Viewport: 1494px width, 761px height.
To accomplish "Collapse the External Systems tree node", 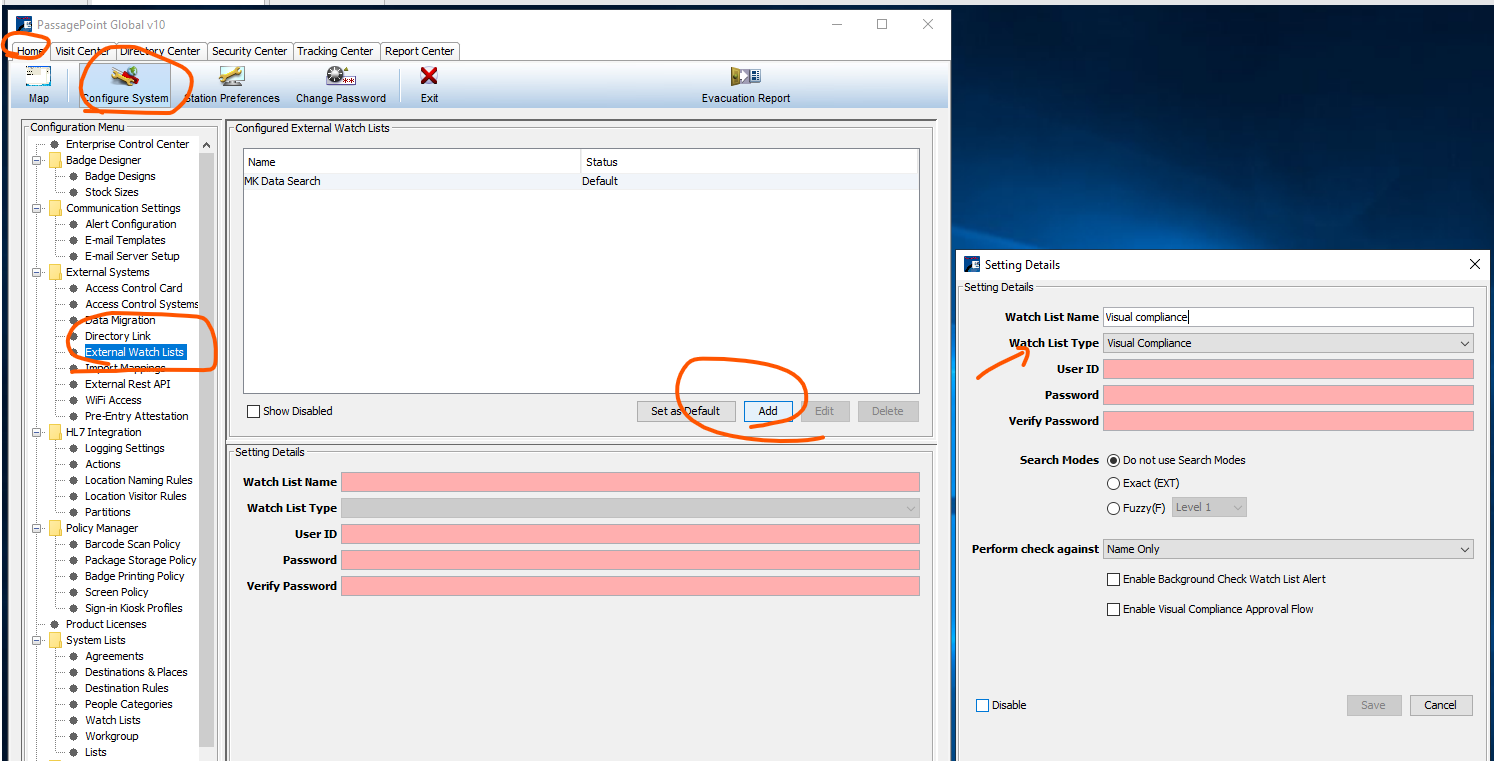I will tap(37, 272).
